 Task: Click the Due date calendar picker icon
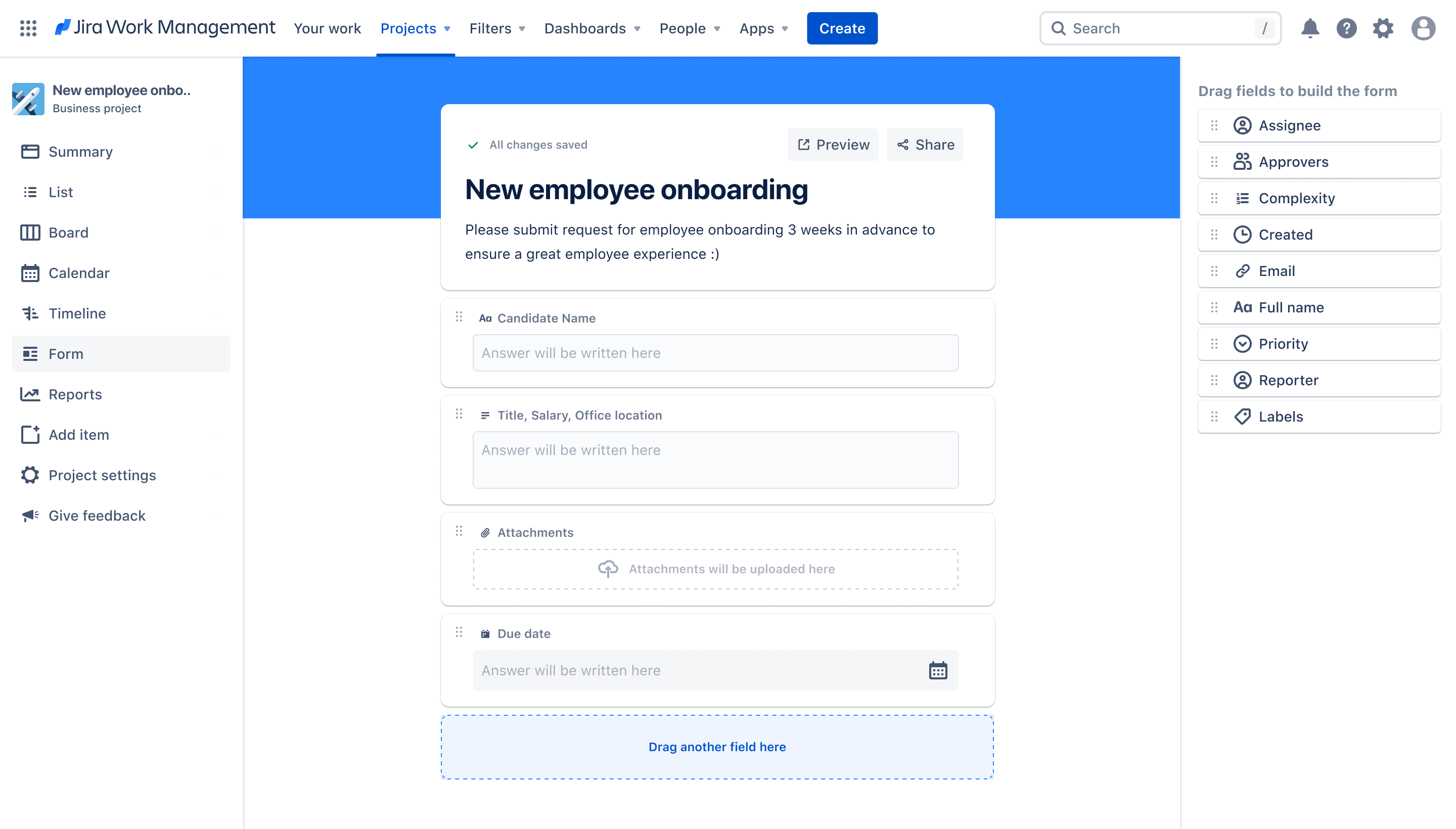click(x=937, y=670)
